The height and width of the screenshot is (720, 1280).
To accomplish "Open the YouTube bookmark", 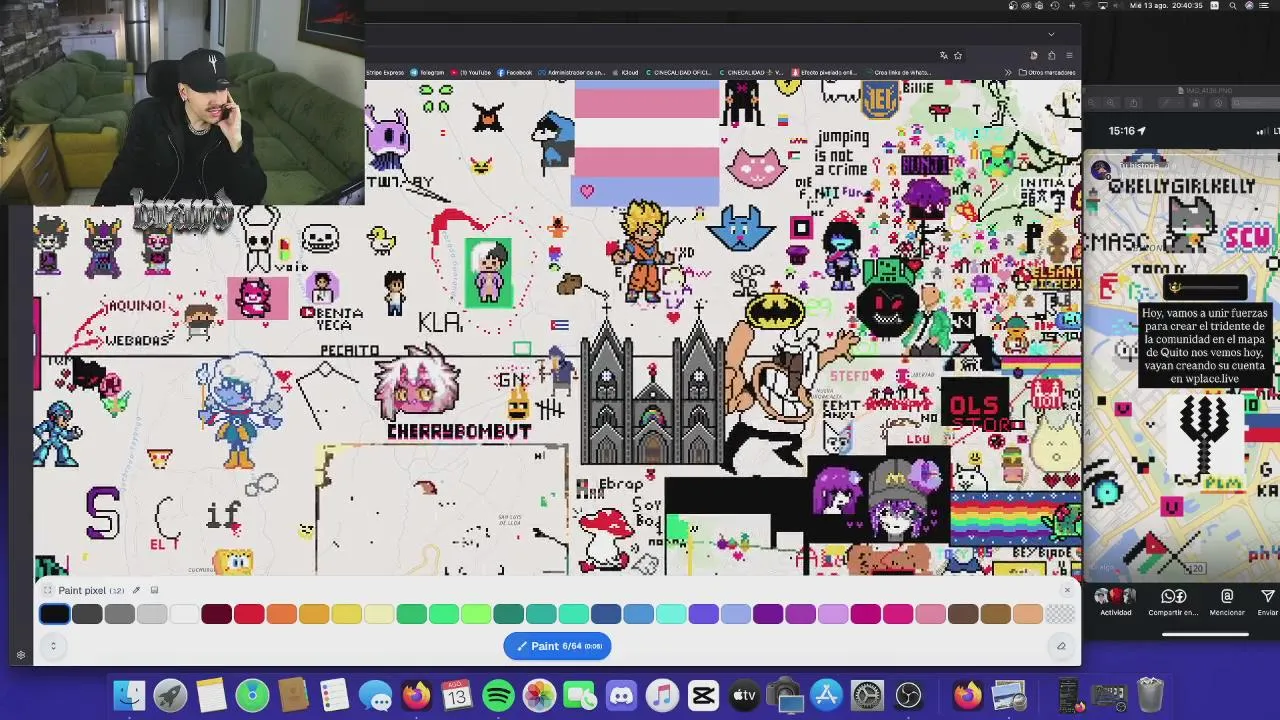I will [x=471, y=72].
